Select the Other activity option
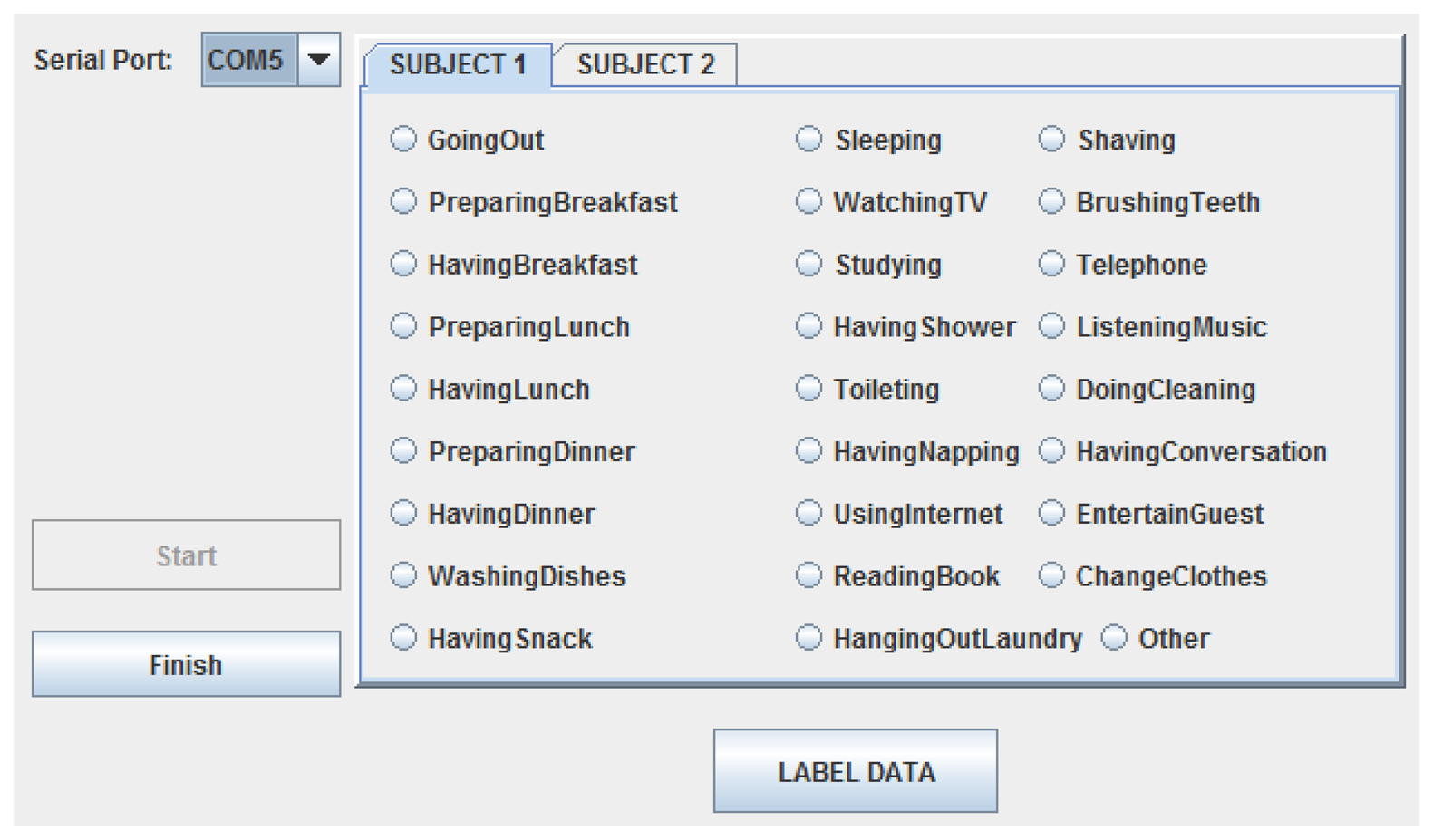The width and height of the screenshot is (1433, 840). click(x=1114, y=638)
